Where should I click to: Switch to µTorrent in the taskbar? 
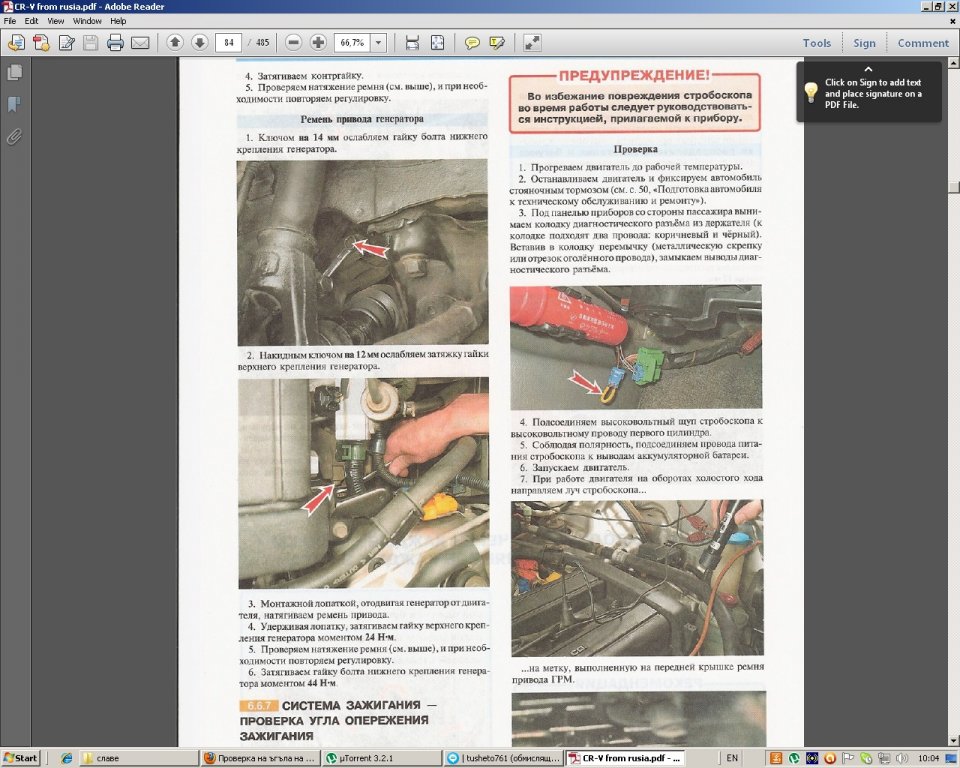(381, 758)
